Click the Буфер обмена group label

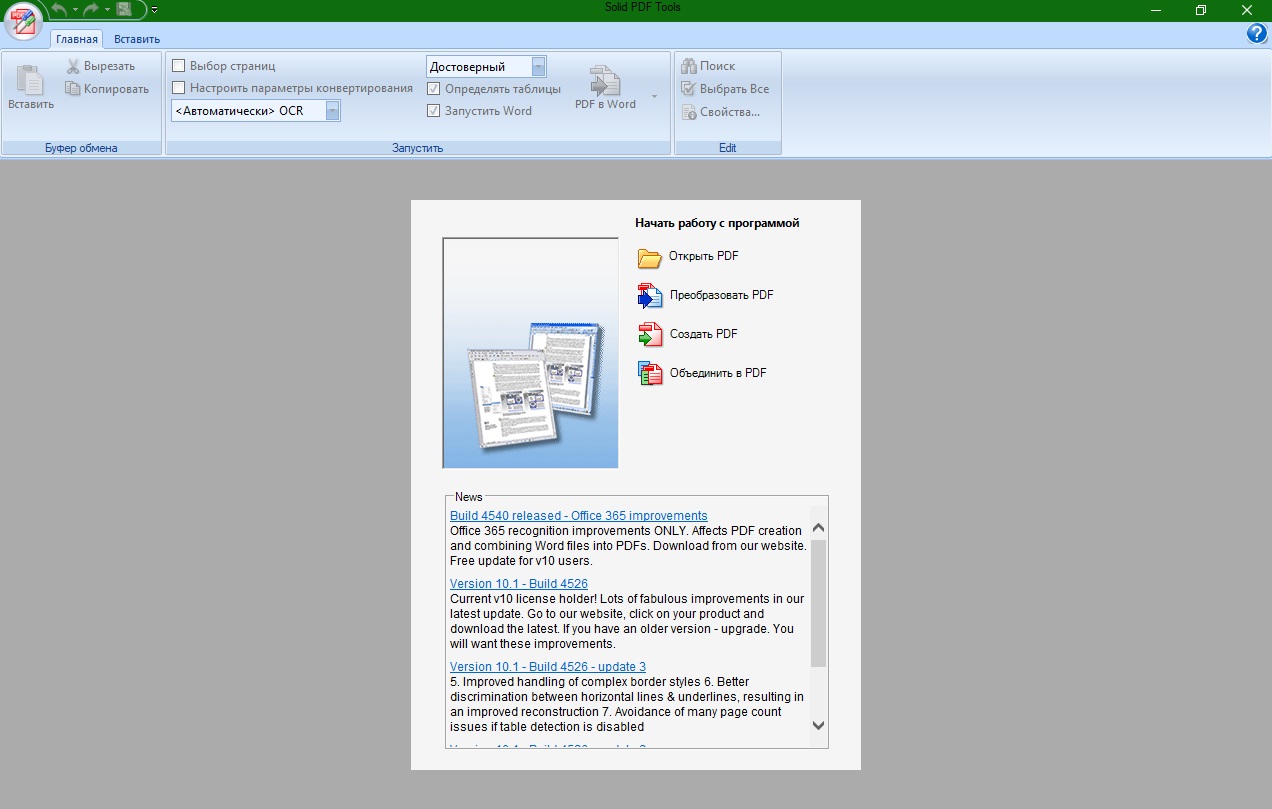click(x=81, y=148)
